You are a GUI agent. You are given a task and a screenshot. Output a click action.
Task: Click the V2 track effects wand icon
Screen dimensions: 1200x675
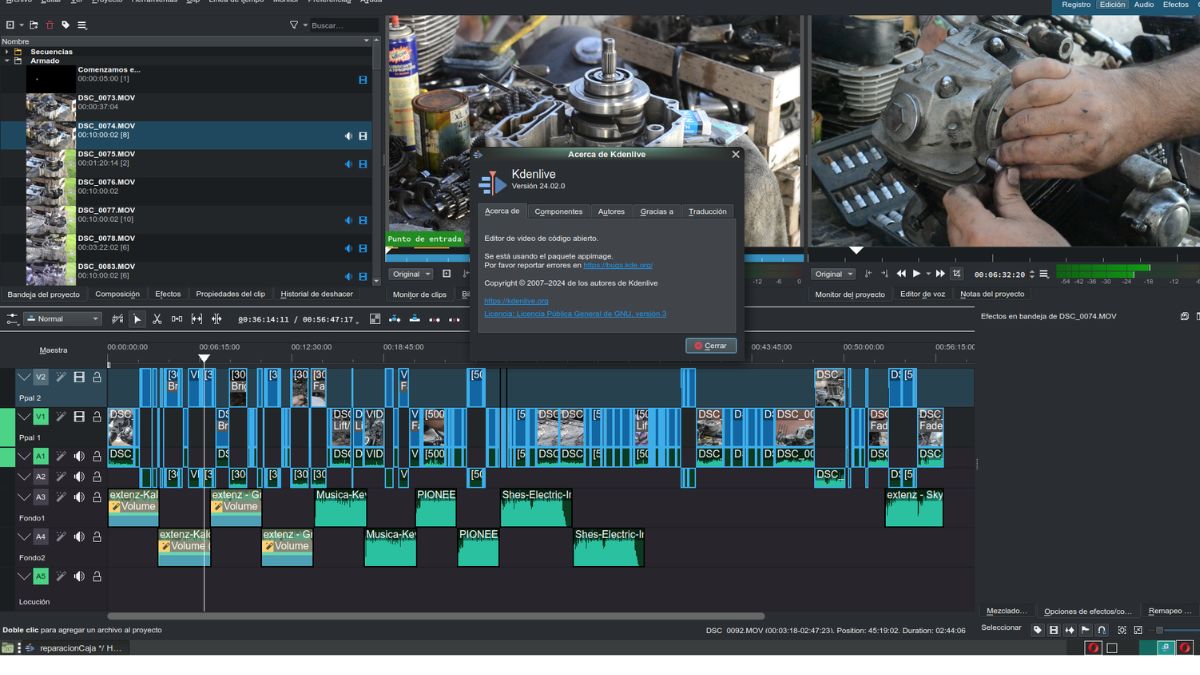coord(62,377)
